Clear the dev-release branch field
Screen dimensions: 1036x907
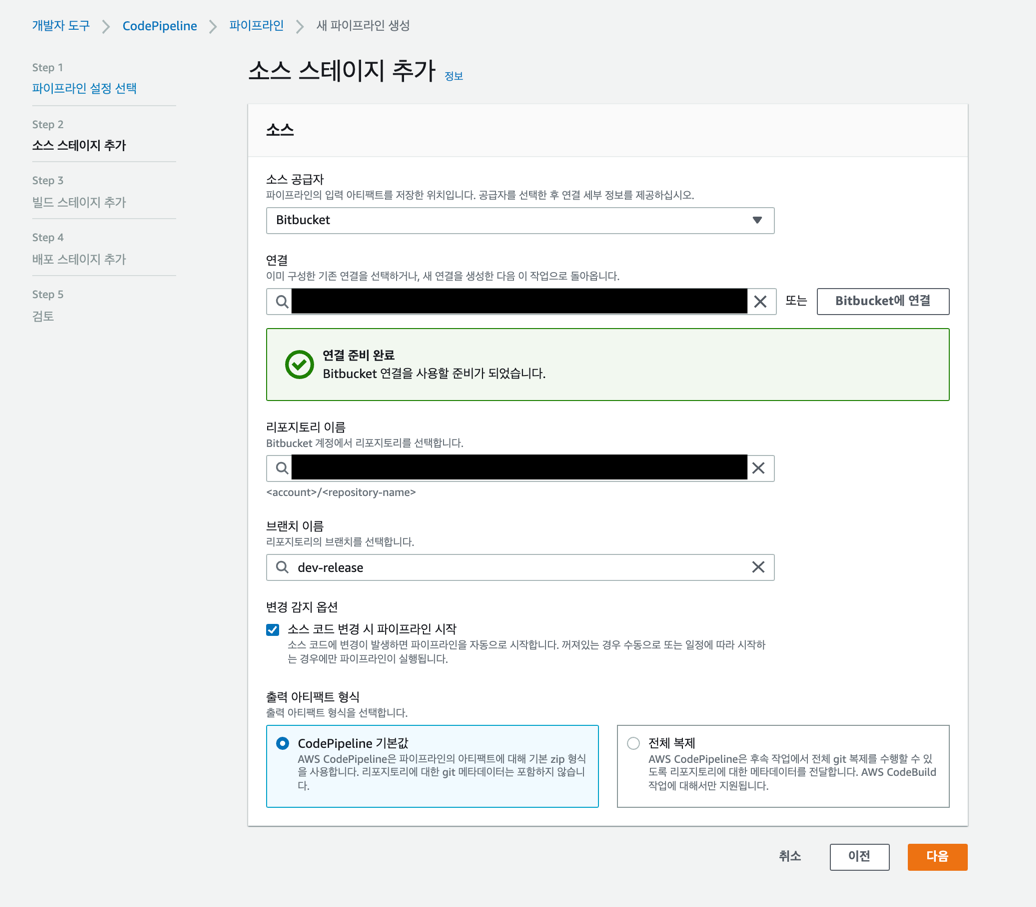click(758, 567)
